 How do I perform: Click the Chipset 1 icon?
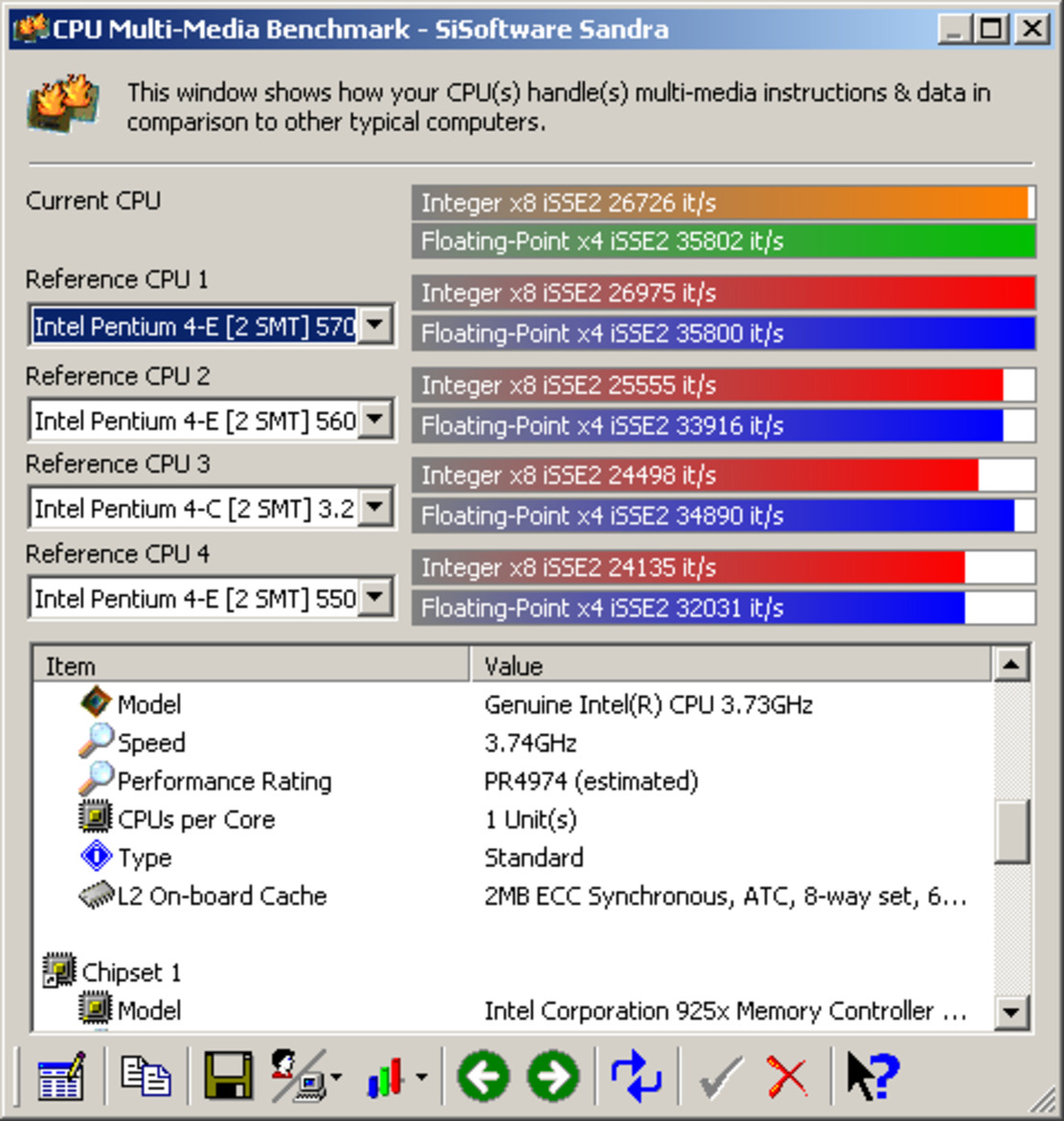[x=60, y=971]
